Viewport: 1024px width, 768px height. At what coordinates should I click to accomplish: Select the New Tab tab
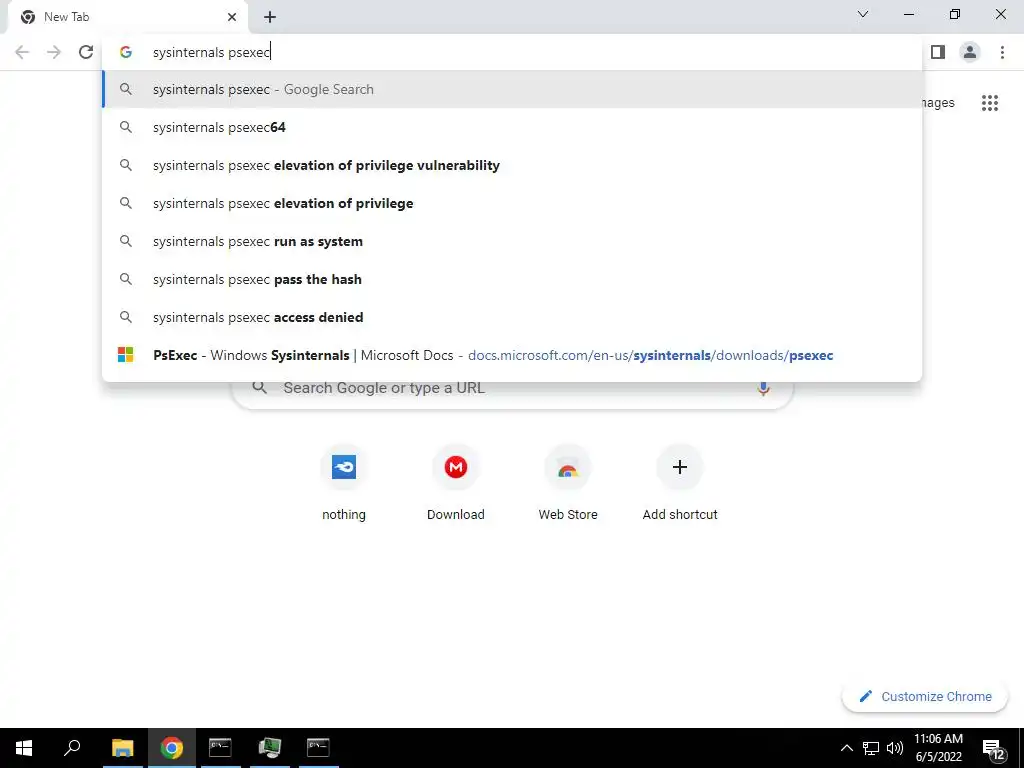click(128, 17)
